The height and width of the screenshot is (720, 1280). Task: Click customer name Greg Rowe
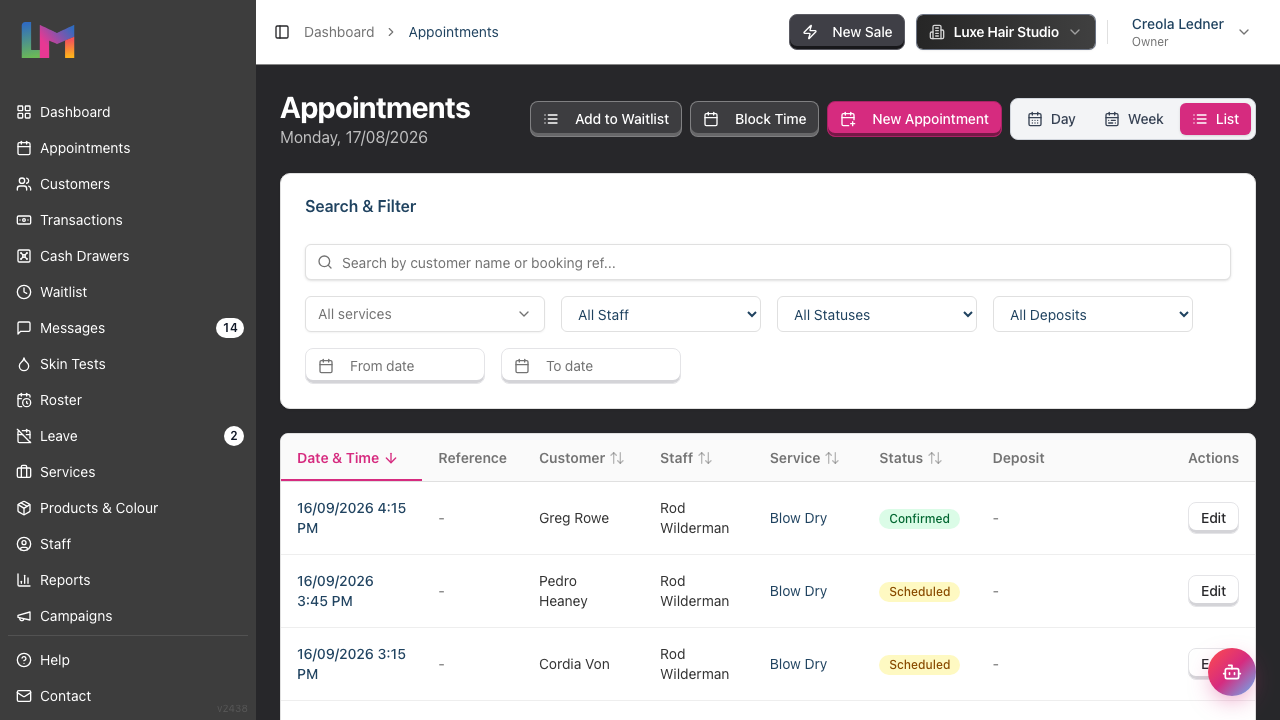(574, 518)
